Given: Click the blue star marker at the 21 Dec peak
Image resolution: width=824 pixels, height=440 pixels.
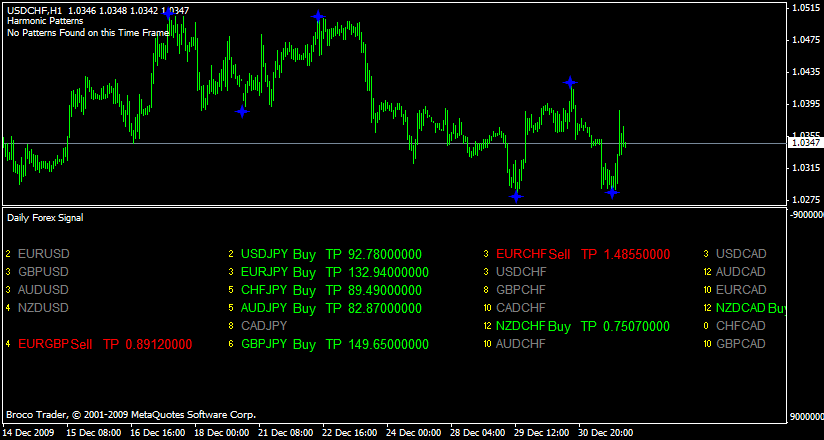Looking at the screenshot, I should tap(318, 16).
